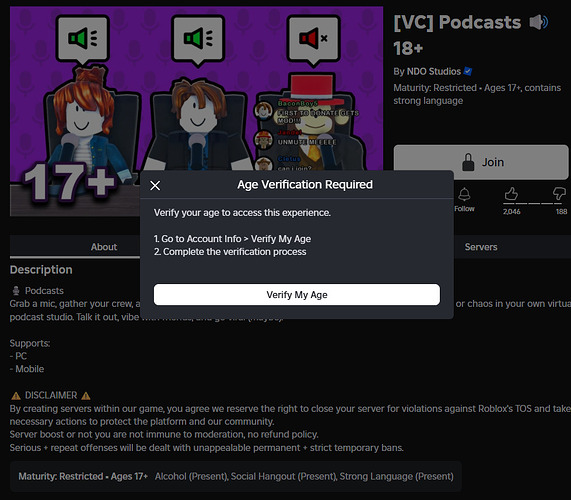This screenshot has width=571, height=500.
Task: Click the [VC] Podcasts 18+ title
Action: pos(457,35)
